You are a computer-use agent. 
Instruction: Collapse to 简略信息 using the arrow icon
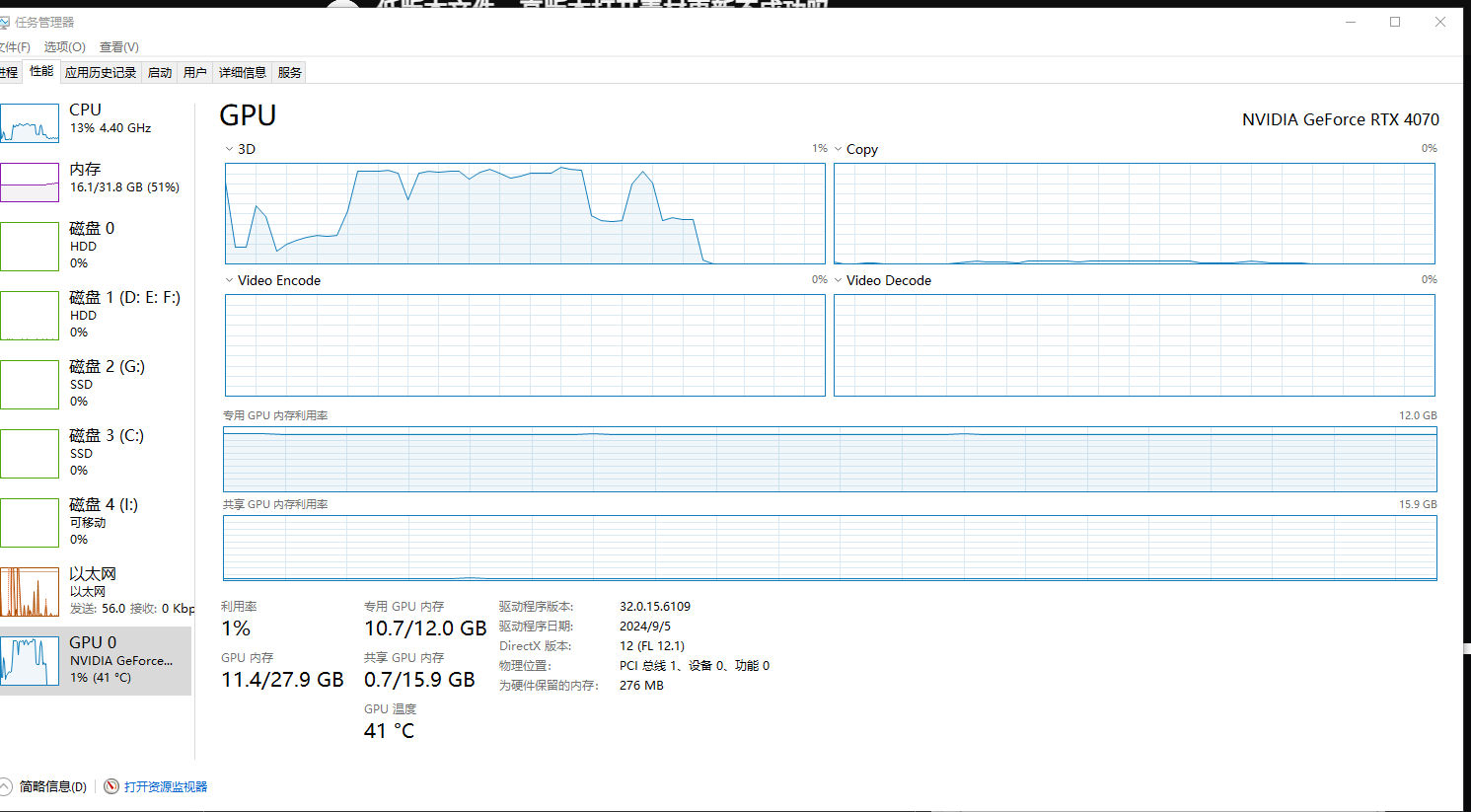click(x=6, y=786)
